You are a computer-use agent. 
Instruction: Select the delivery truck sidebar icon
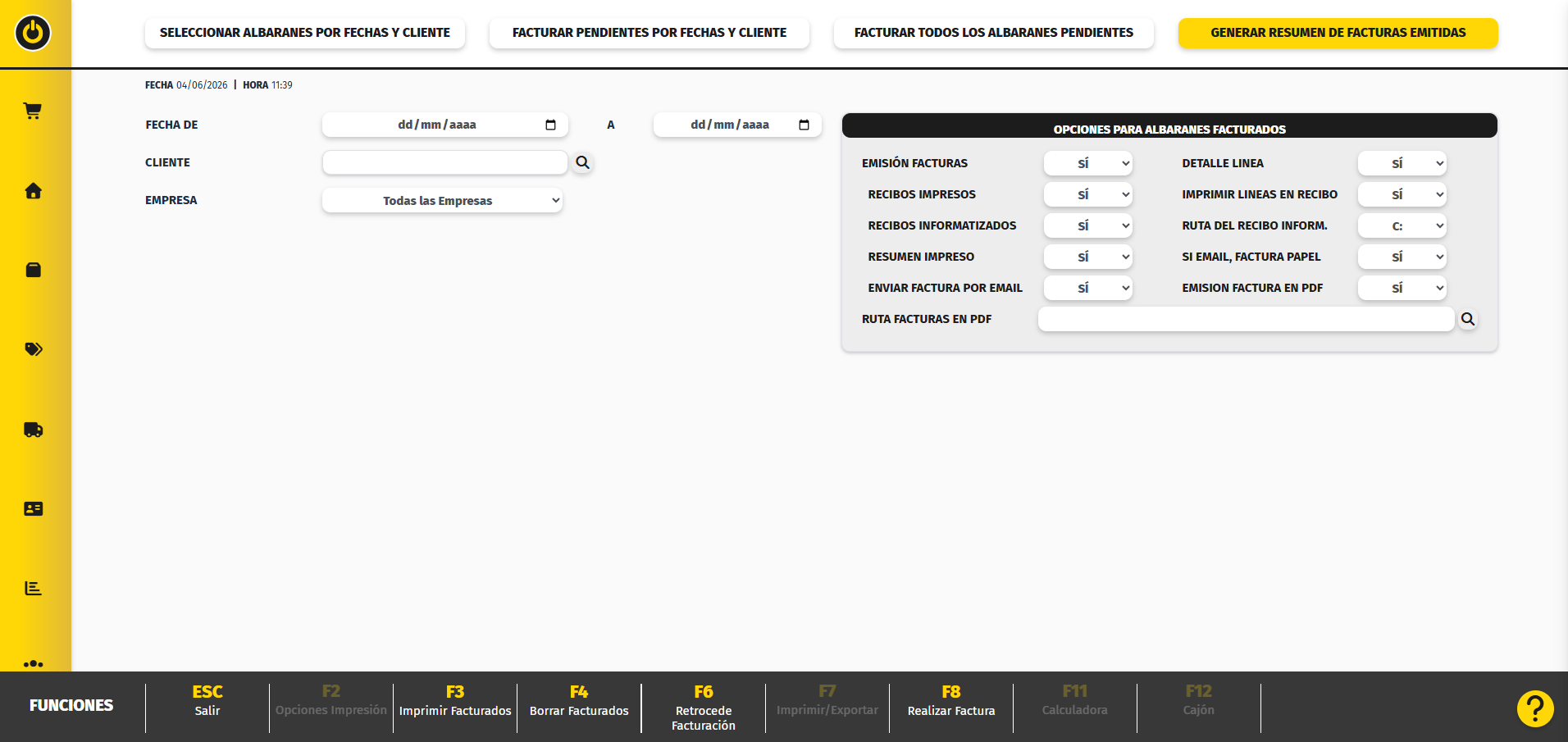click(33, 430)
